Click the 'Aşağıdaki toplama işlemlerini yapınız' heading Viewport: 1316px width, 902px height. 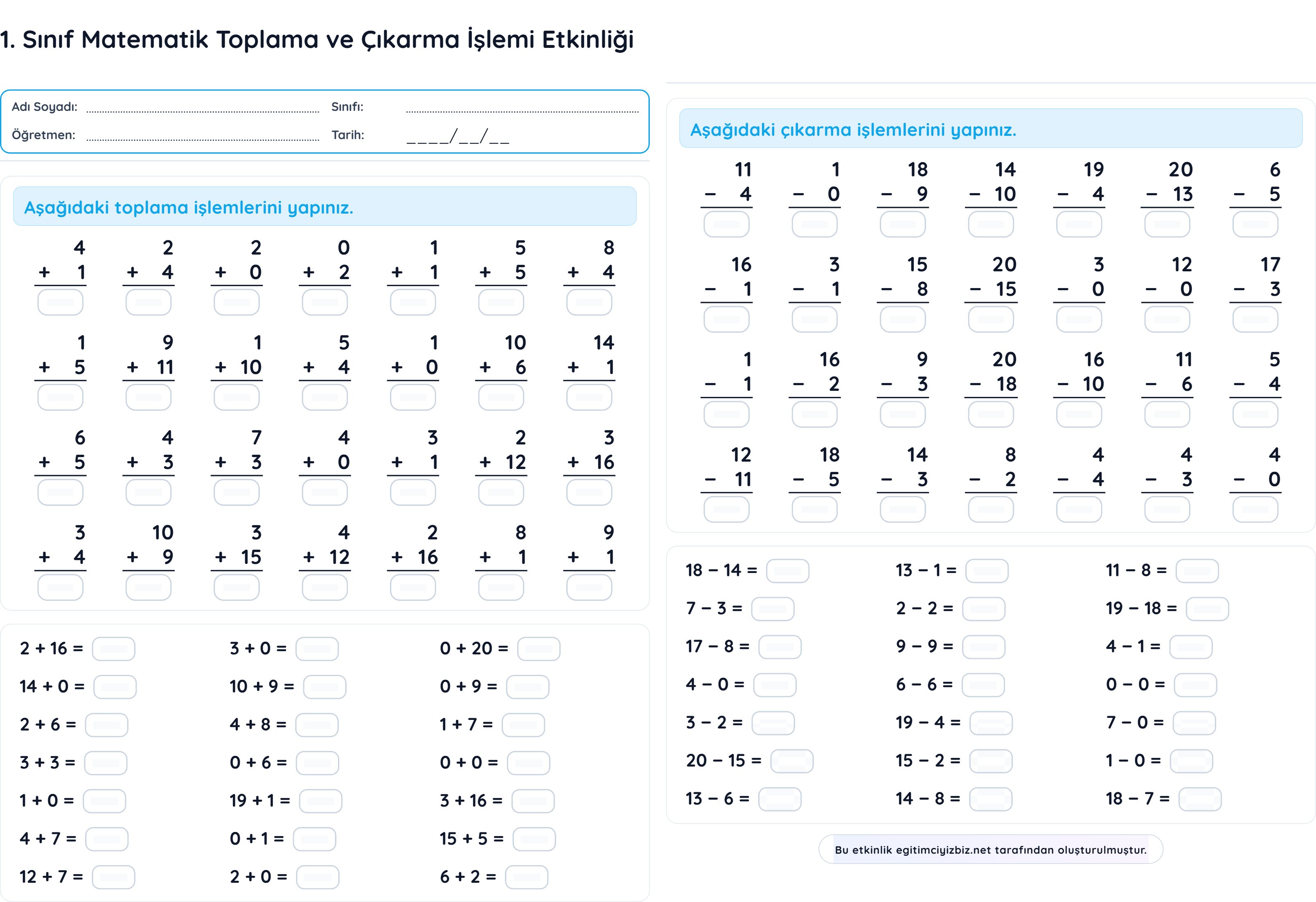tap(189, 208)
